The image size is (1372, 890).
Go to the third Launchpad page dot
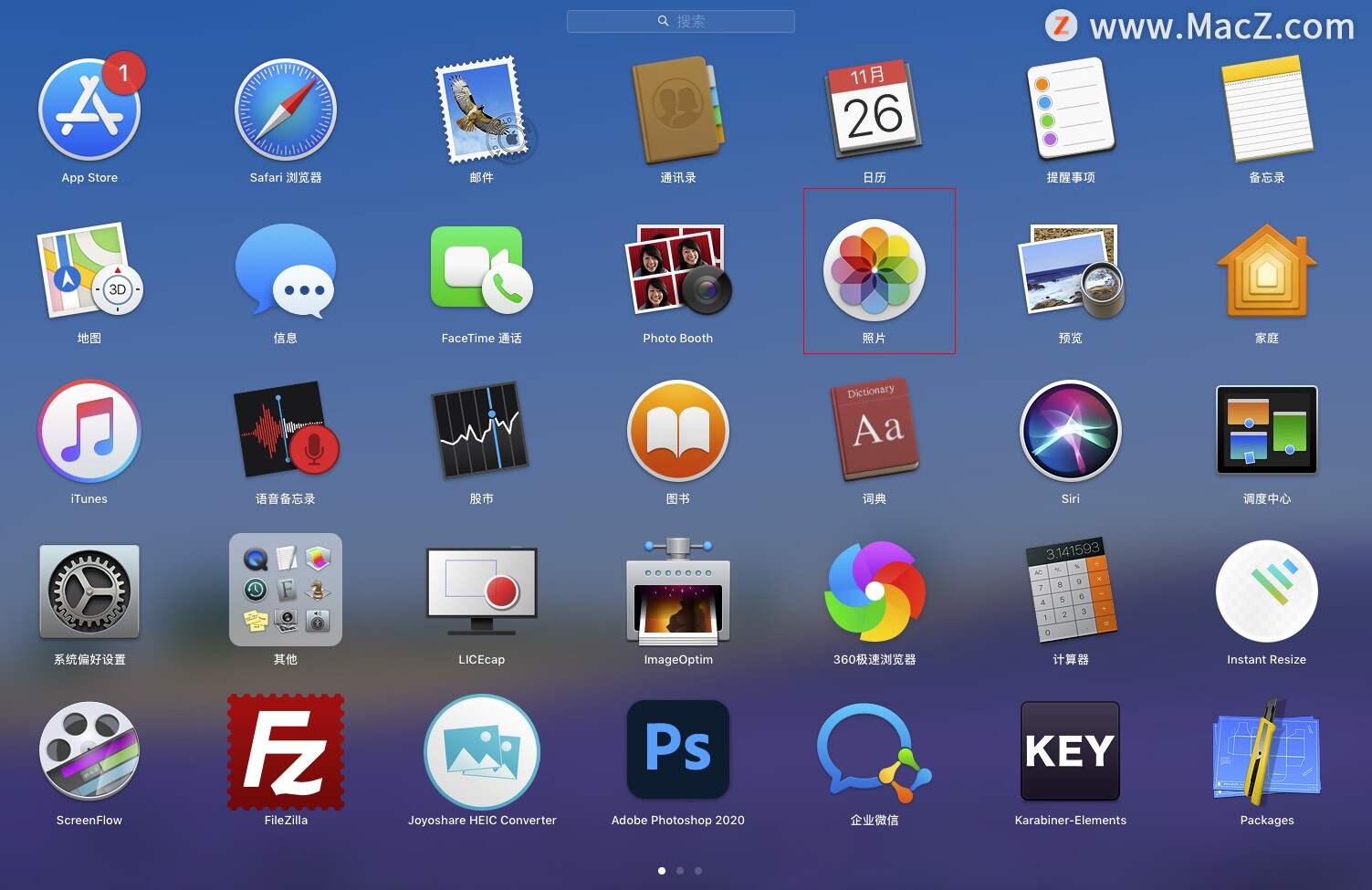point(698,871)
